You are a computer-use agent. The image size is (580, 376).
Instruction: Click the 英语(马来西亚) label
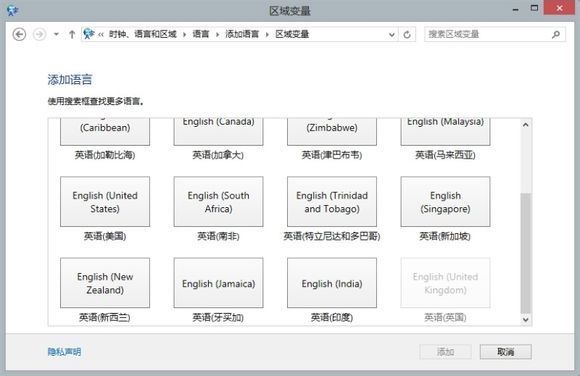[445, 155]
